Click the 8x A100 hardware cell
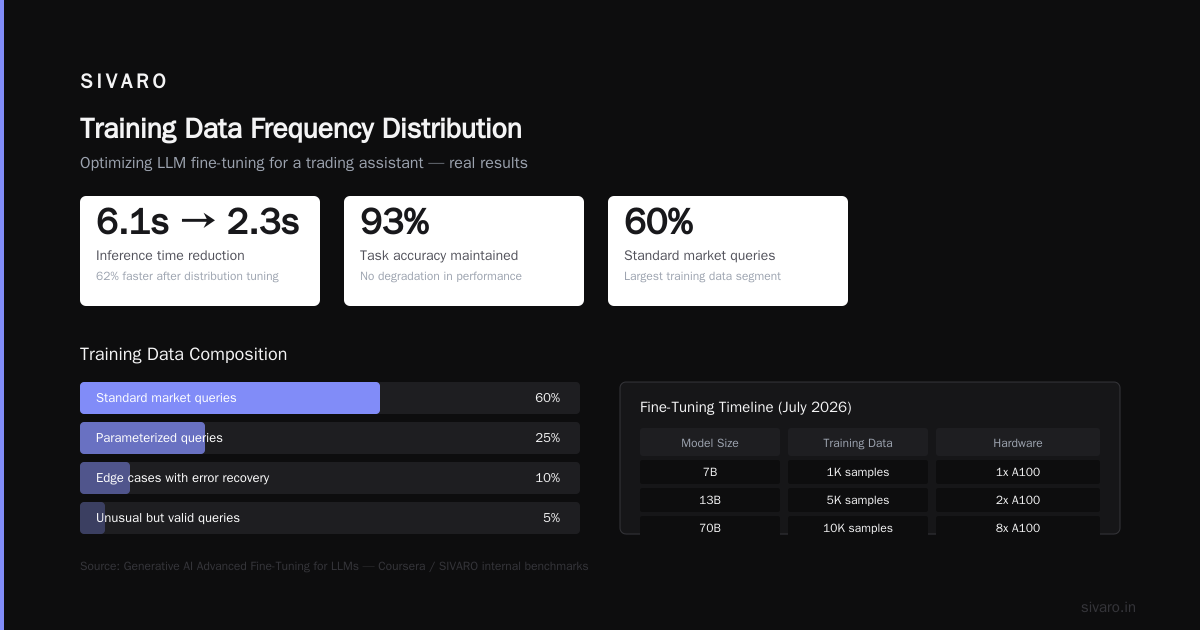Image resolution: width=1200 pixels, height=630 pixels. (x=1018, y=527)
